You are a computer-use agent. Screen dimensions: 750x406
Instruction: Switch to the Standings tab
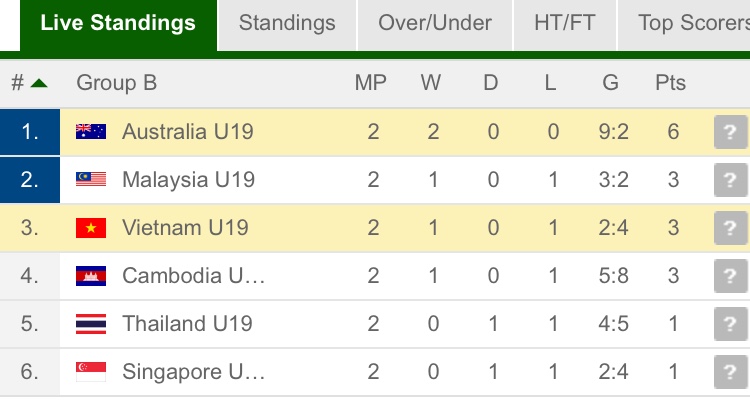(287, 23)
